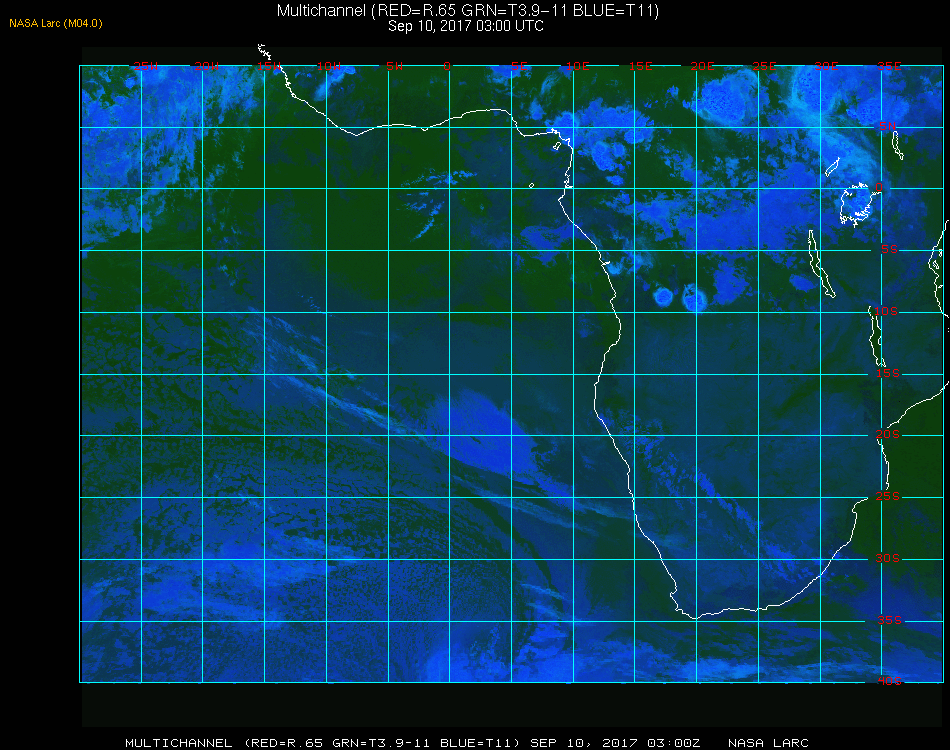Pick the 20E longitude label
The image size is (950, 750).
[x=702, y=66]
